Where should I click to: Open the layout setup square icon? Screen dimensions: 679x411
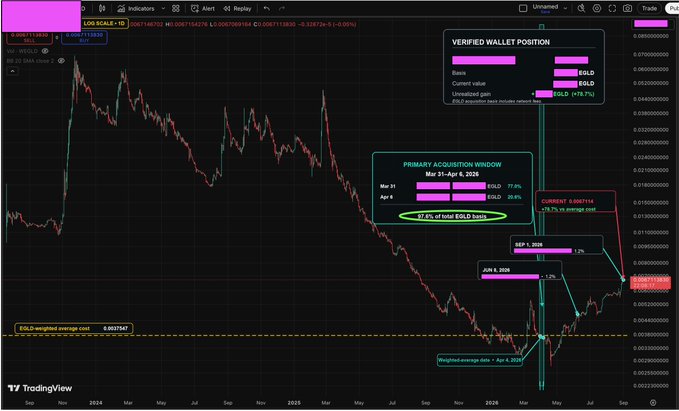523,8
